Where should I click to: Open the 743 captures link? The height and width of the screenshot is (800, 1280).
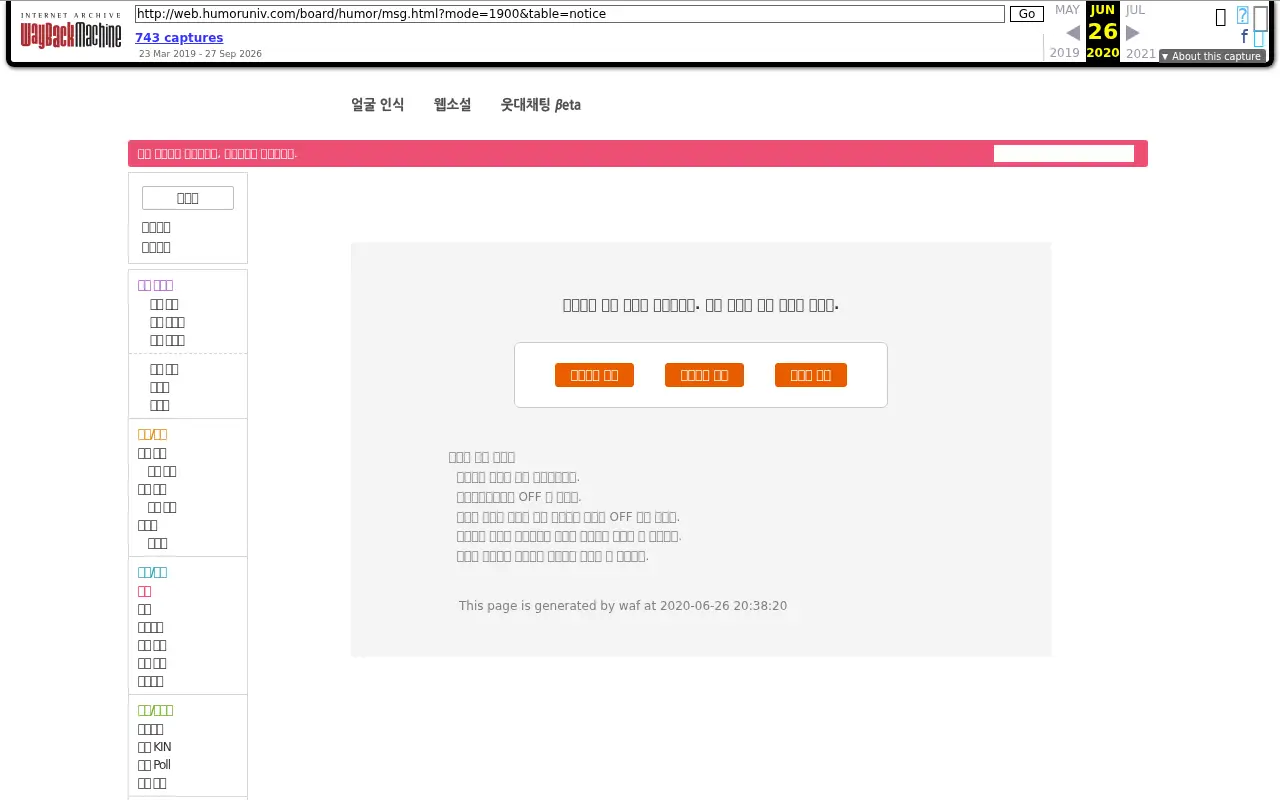click(x=179, y=38)
